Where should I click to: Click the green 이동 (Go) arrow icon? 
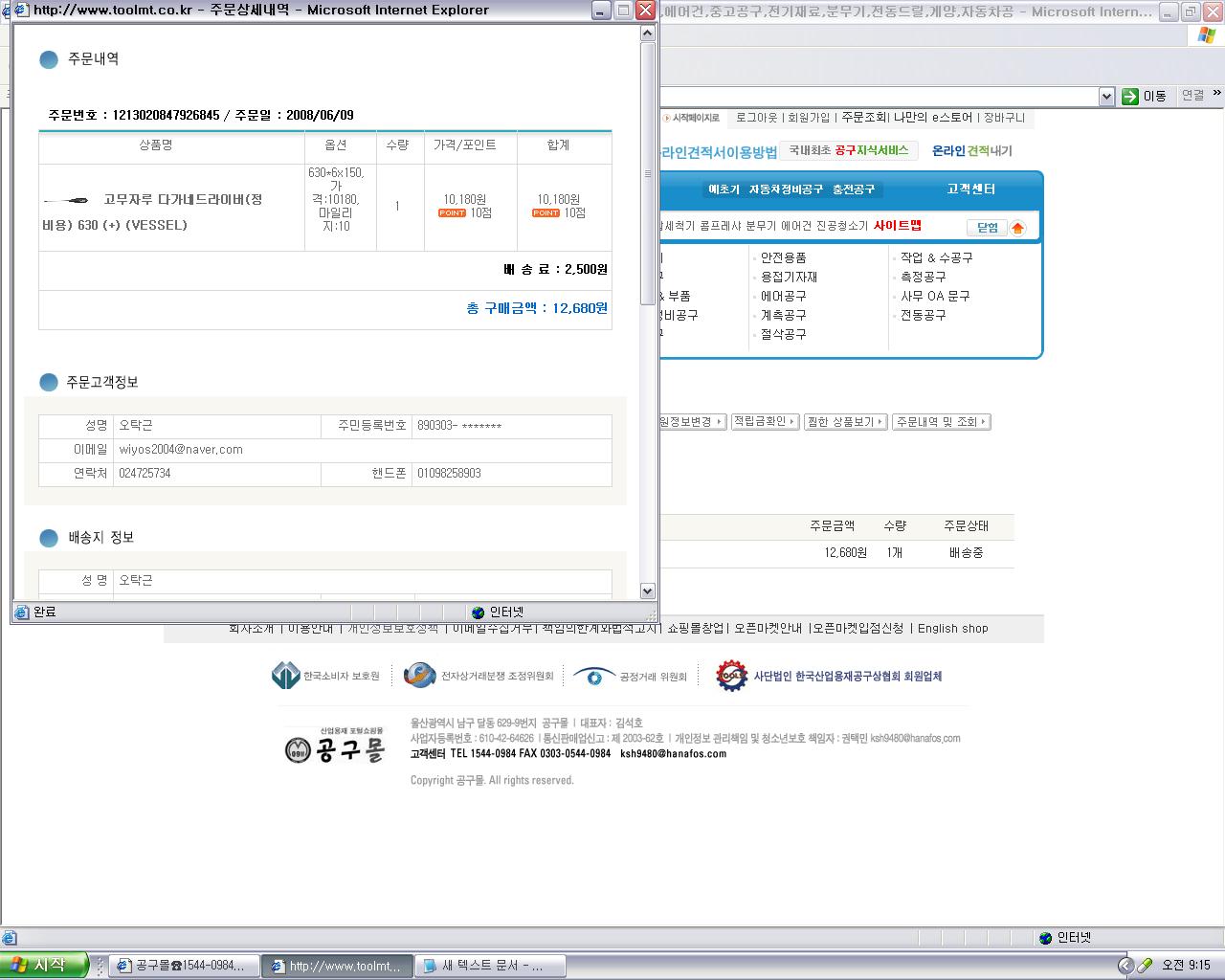(x=1130, y=96)
